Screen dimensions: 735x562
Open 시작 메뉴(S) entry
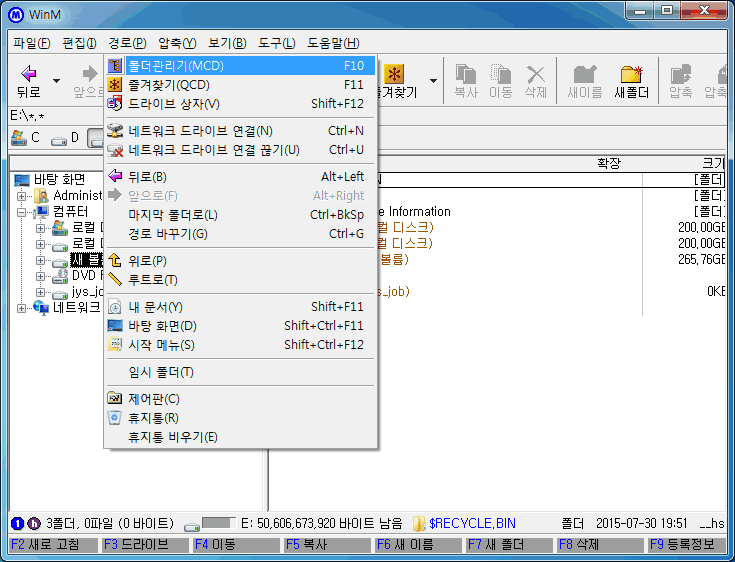click(240, 345)
